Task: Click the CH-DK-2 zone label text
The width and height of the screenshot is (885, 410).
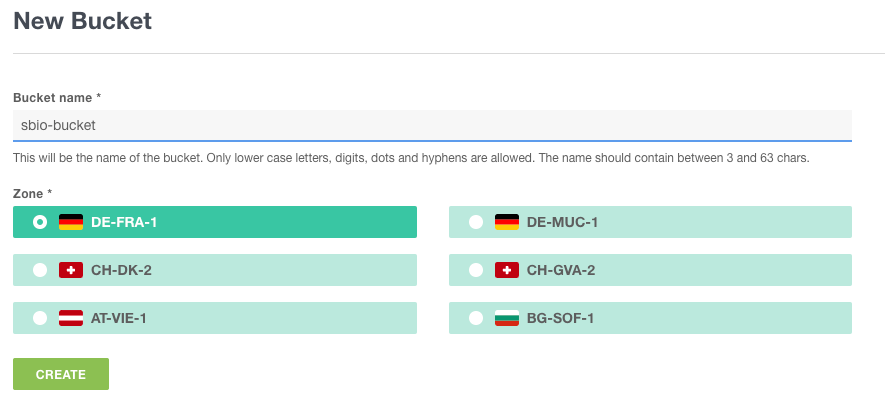Action: 121,270
